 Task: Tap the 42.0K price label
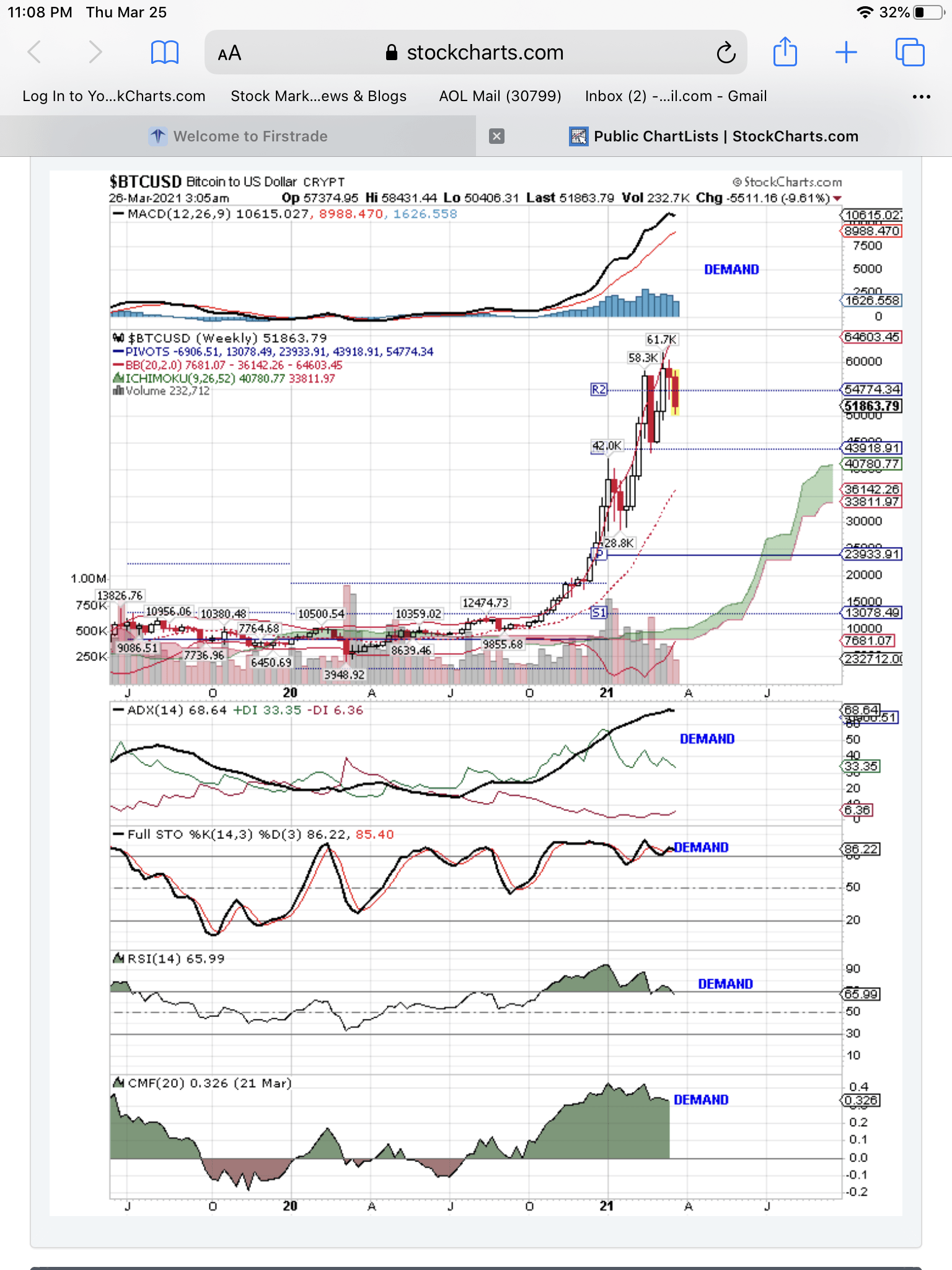point(607,445)
